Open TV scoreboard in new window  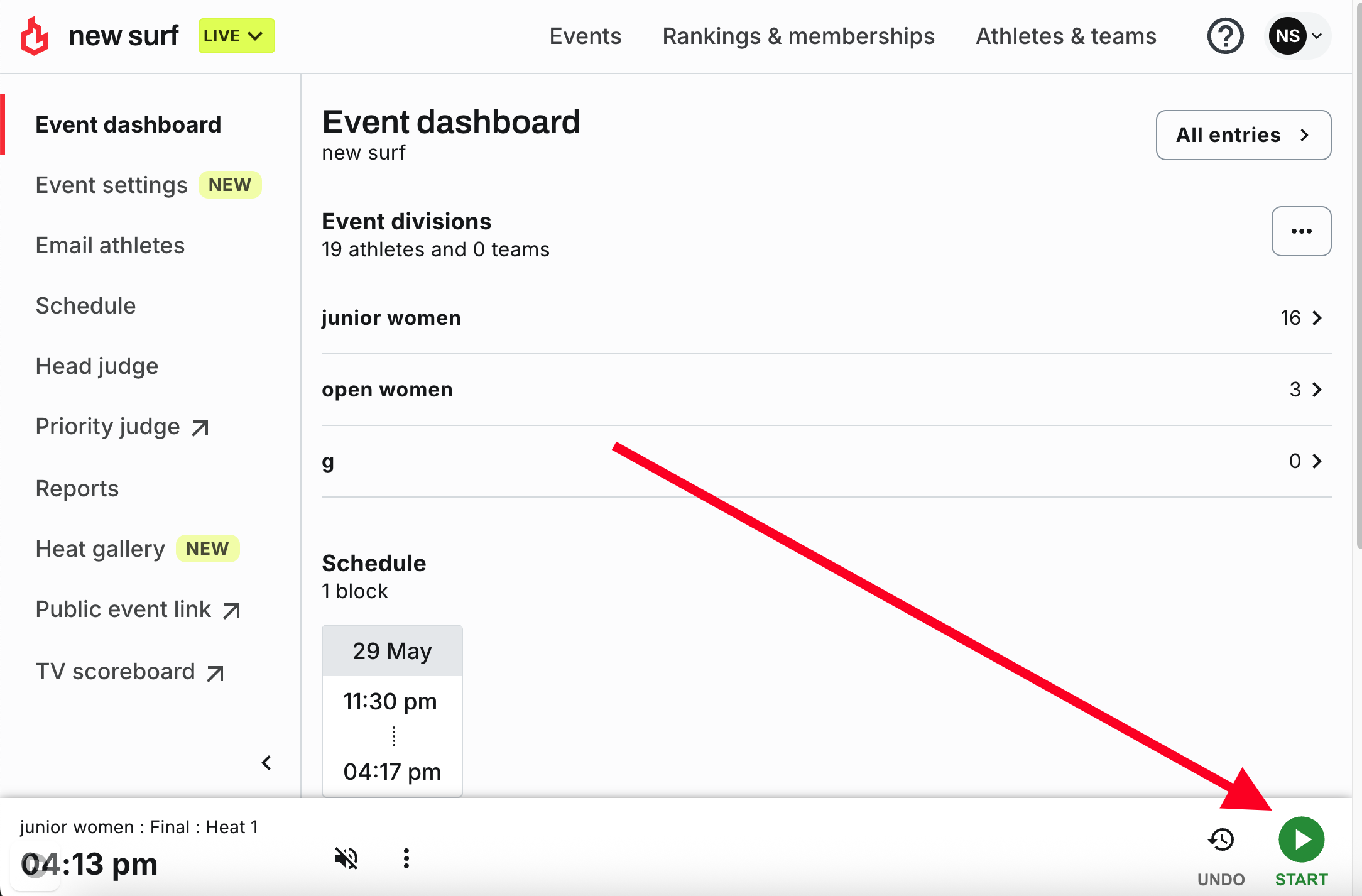[129, 672]
